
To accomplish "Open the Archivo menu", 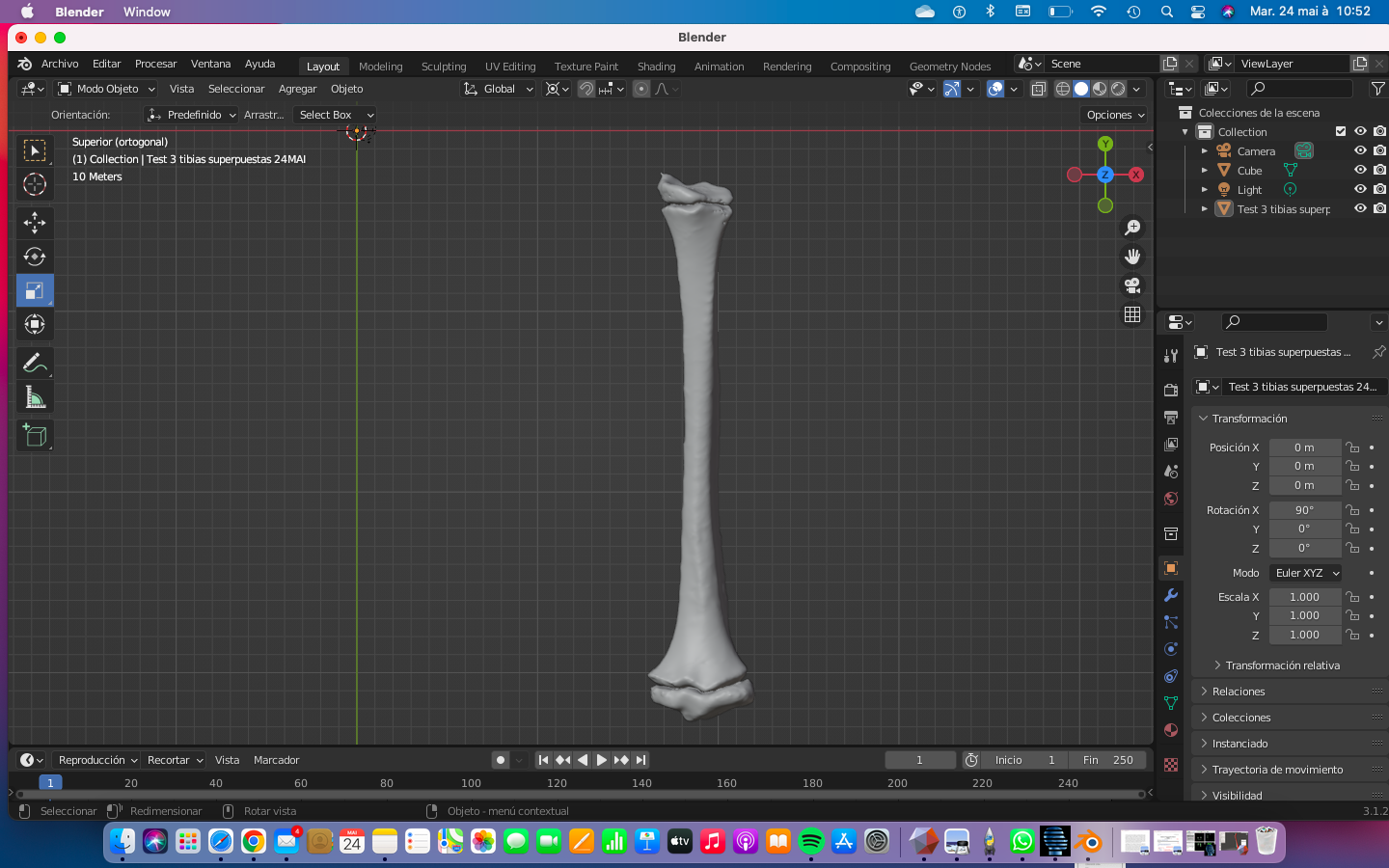I will [x=60, y=64].
